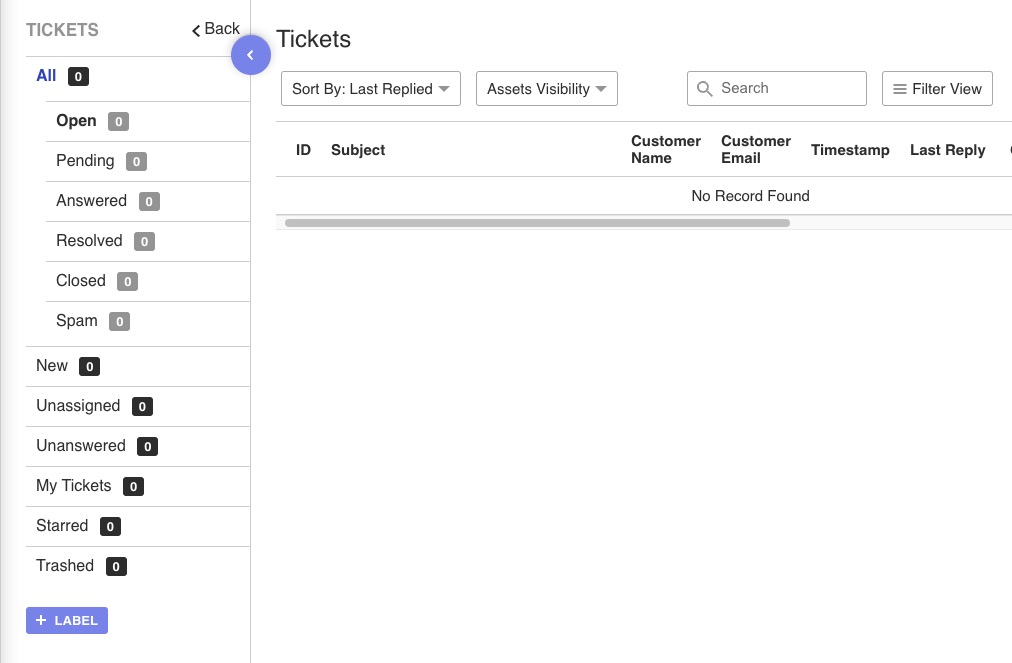The height and width of the screenshot is (663, 1012).
Task: Click the arrow on the Assets Visibility selector
Action: coord(601,89)
